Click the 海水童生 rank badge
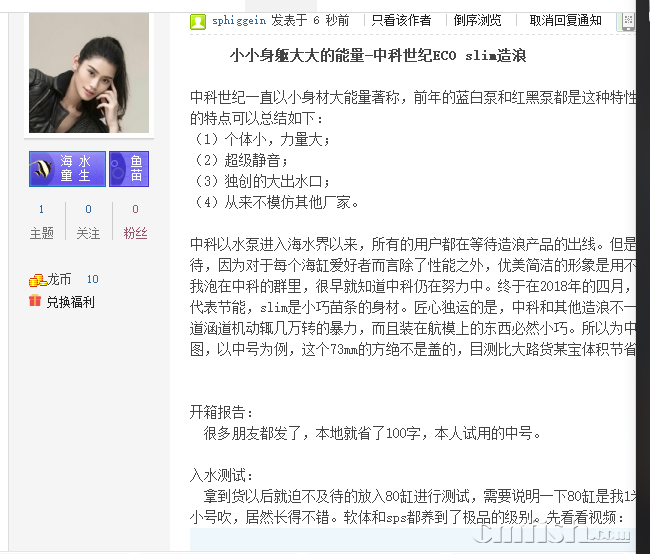Image resolution: width=650 pixels, height=554 pixels. (x=67, y=169)
